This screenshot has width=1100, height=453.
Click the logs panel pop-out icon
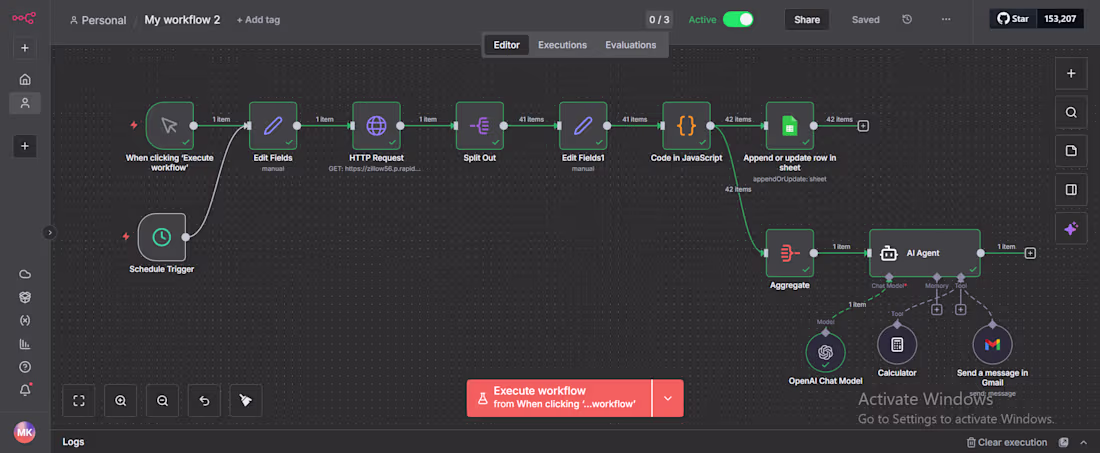click(x=1064, y=442)
